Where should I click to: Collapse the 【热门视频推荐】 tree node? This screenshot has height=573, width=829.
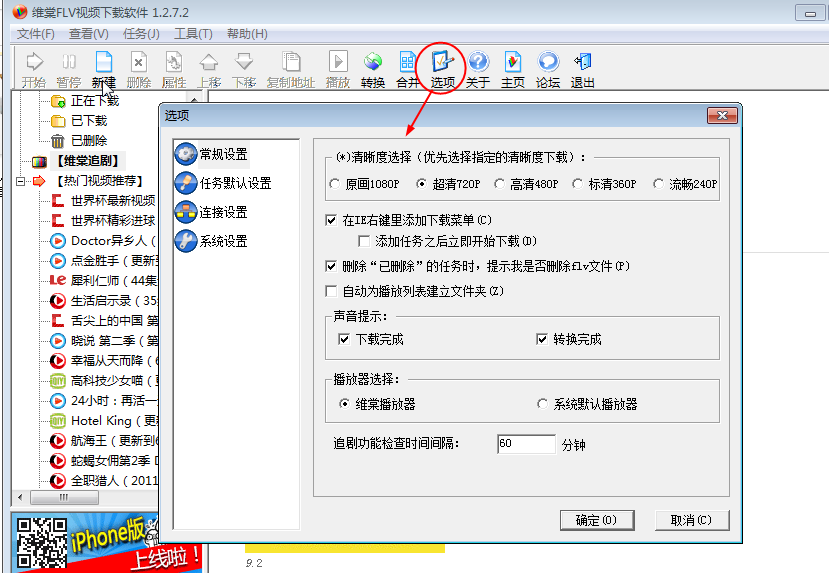pyautogui.click(x=21, y=181)
